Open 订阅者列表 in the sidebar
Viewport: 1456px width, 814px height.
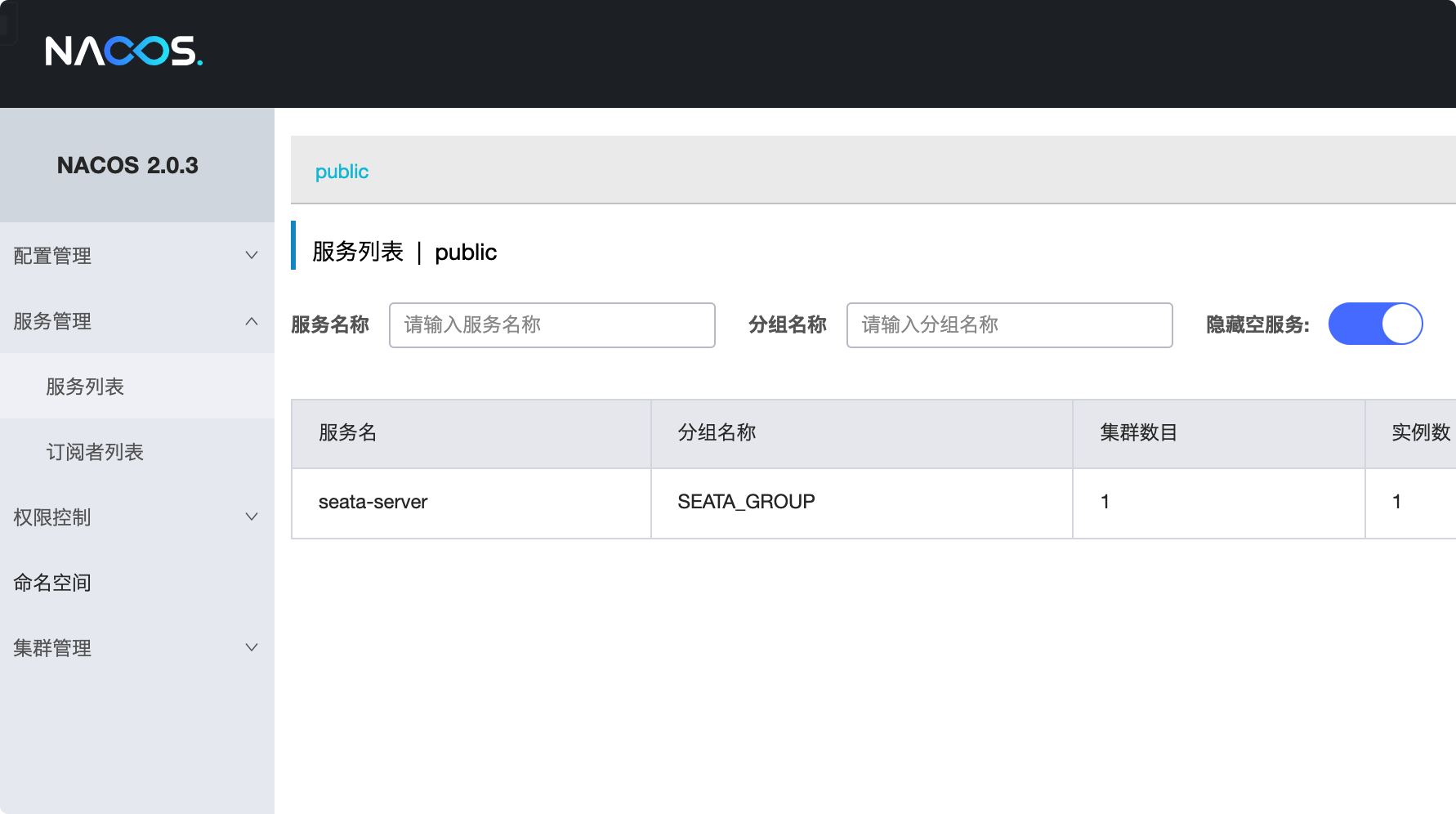137,451
